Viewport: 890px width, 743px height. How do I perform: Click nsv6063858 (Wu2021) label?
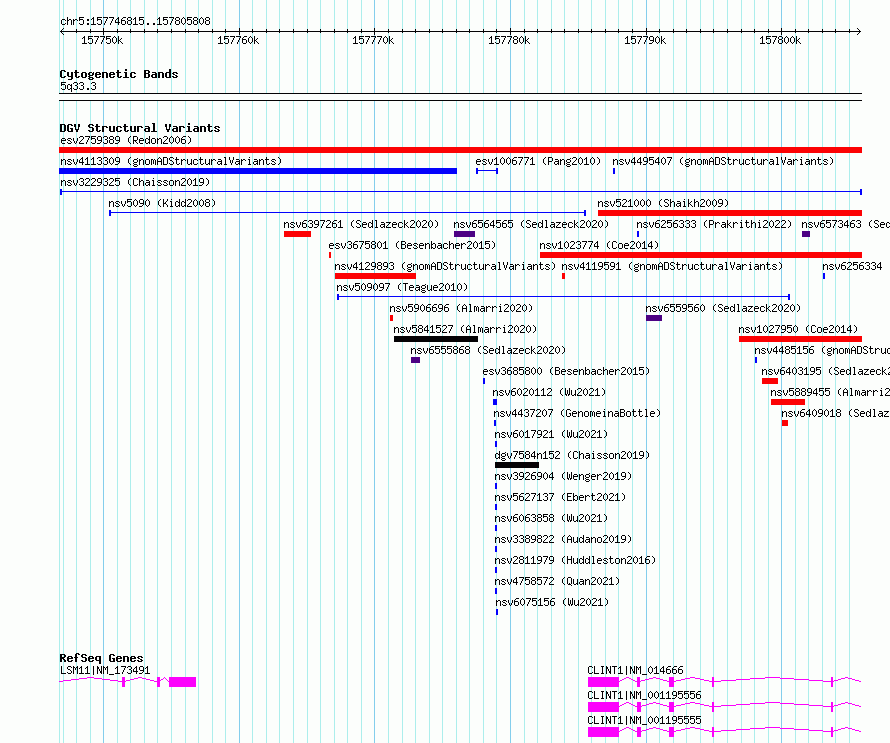click(551, 518)
